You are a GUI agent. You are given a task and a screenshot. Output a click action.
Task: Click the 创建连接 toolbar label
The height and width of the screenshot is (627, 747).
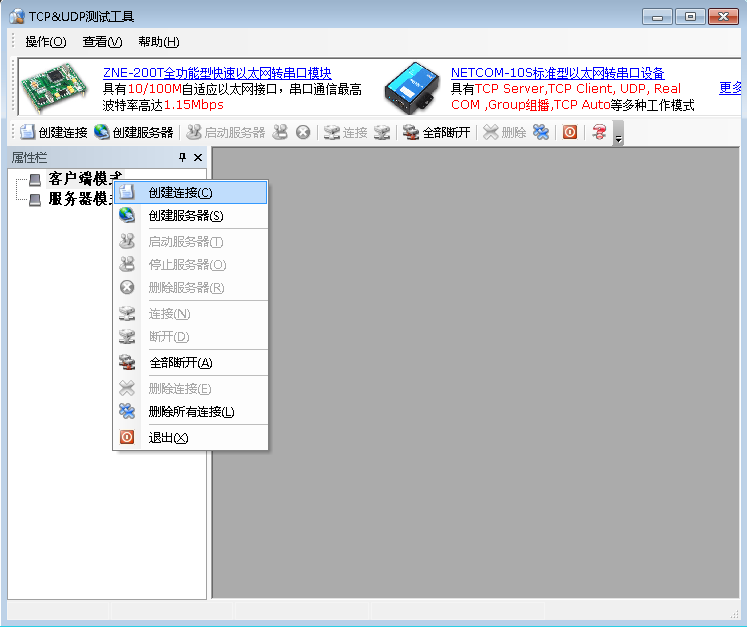63,132
